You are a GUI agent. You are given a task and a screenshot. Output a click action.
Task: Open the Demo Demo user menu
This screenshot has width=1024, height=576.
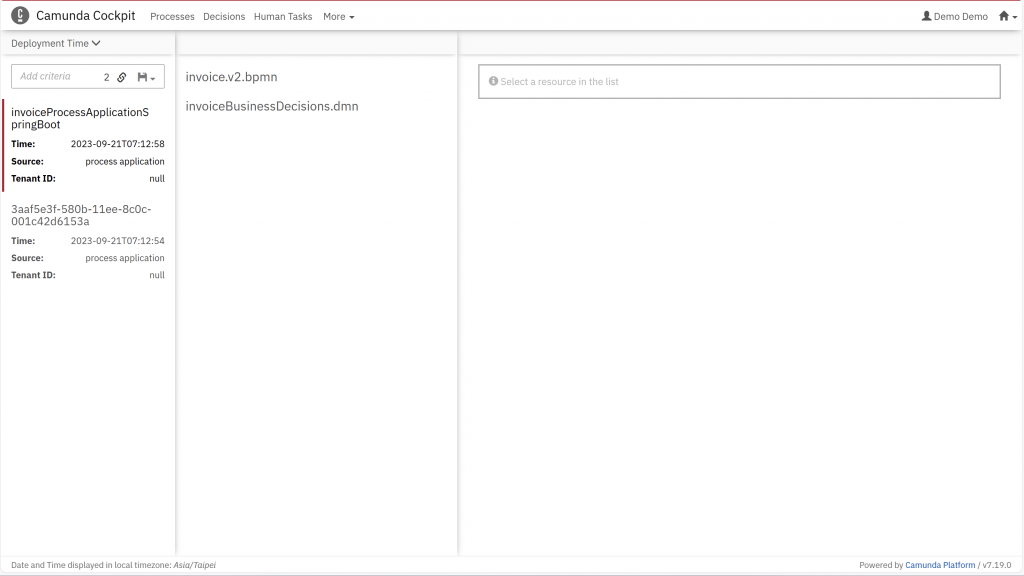955,16
